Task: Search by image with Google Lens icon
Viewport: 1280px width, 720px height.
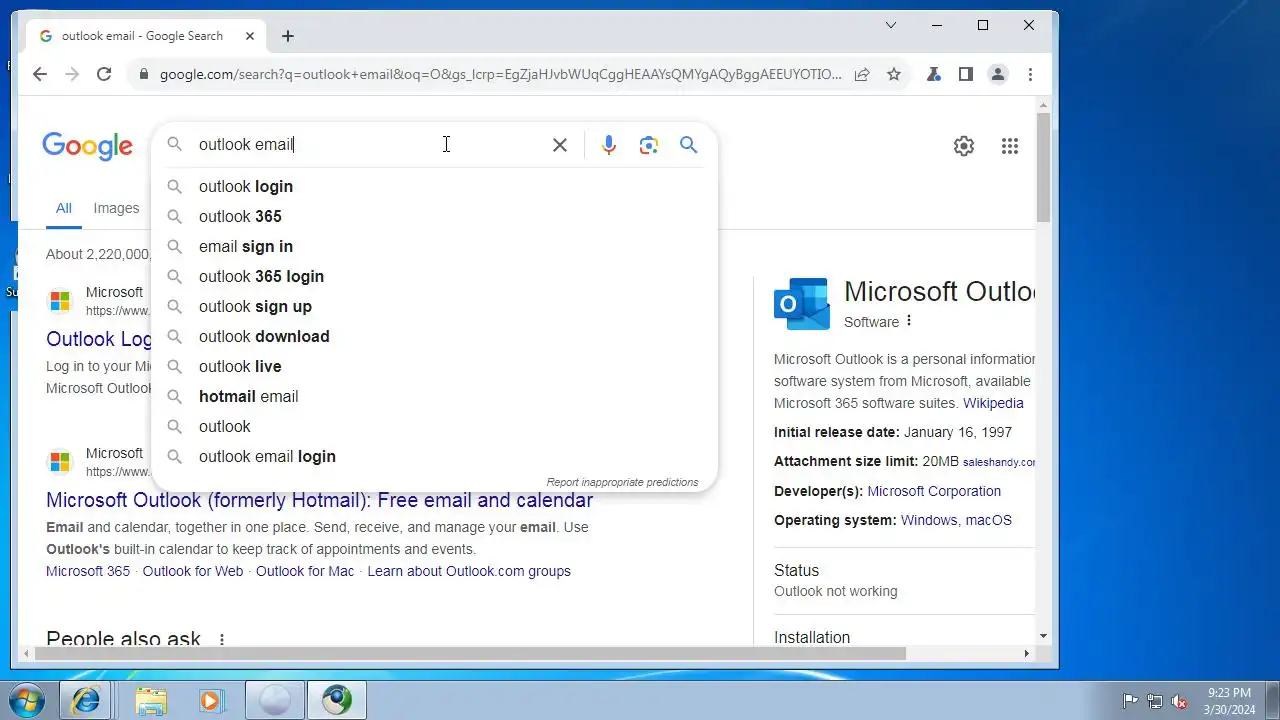Action: pos(649,145)
